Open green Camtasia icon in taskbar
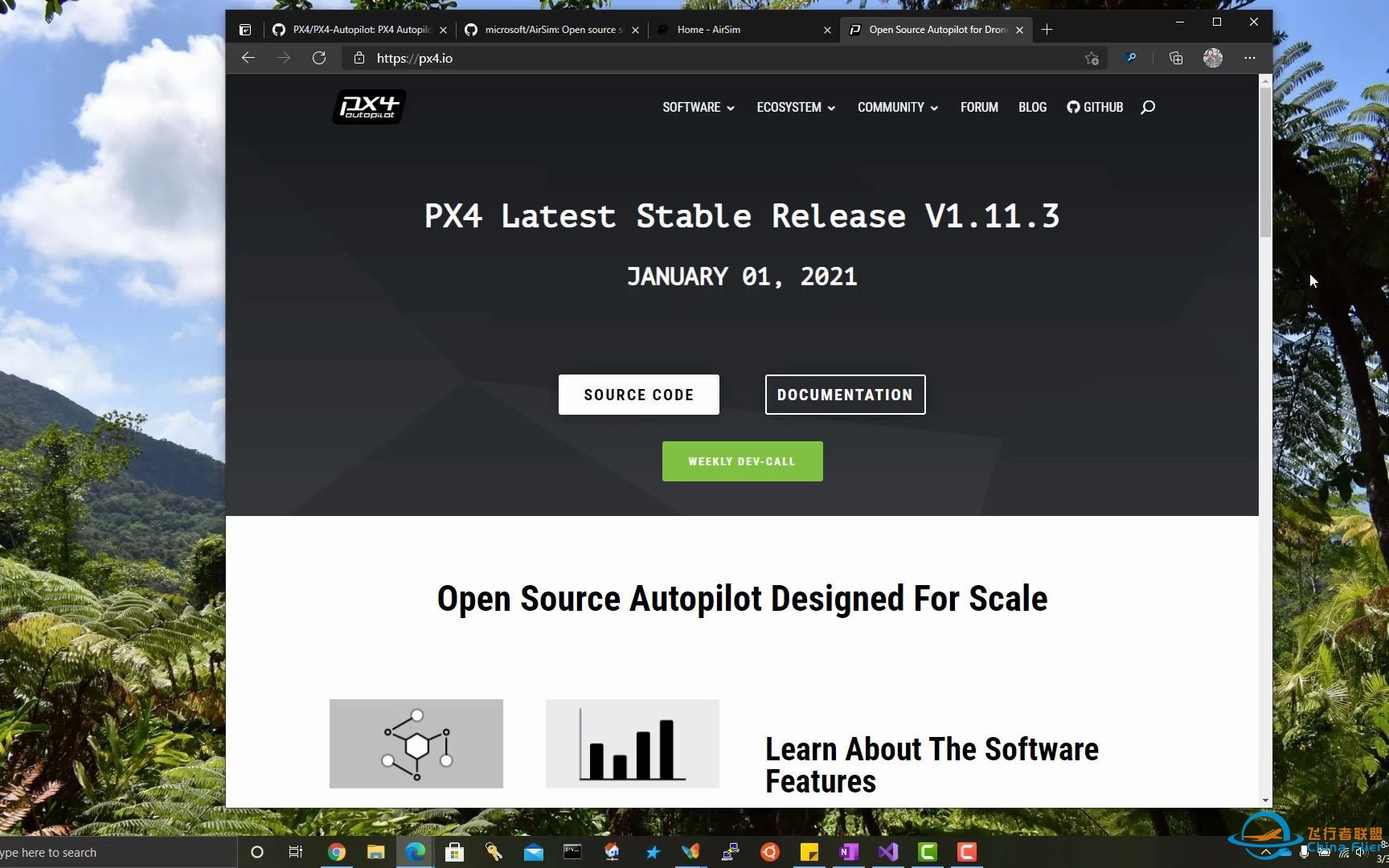 click(x=928, y=852)
